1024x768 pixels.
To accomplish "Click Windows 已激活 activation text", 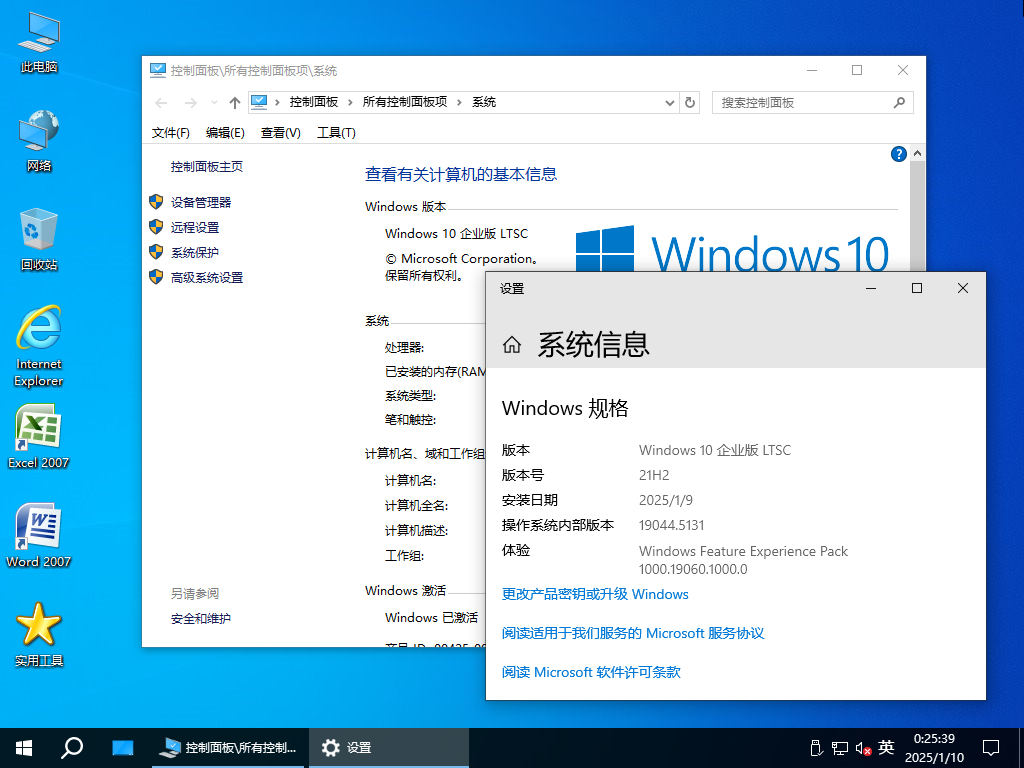I will (431, 618).
